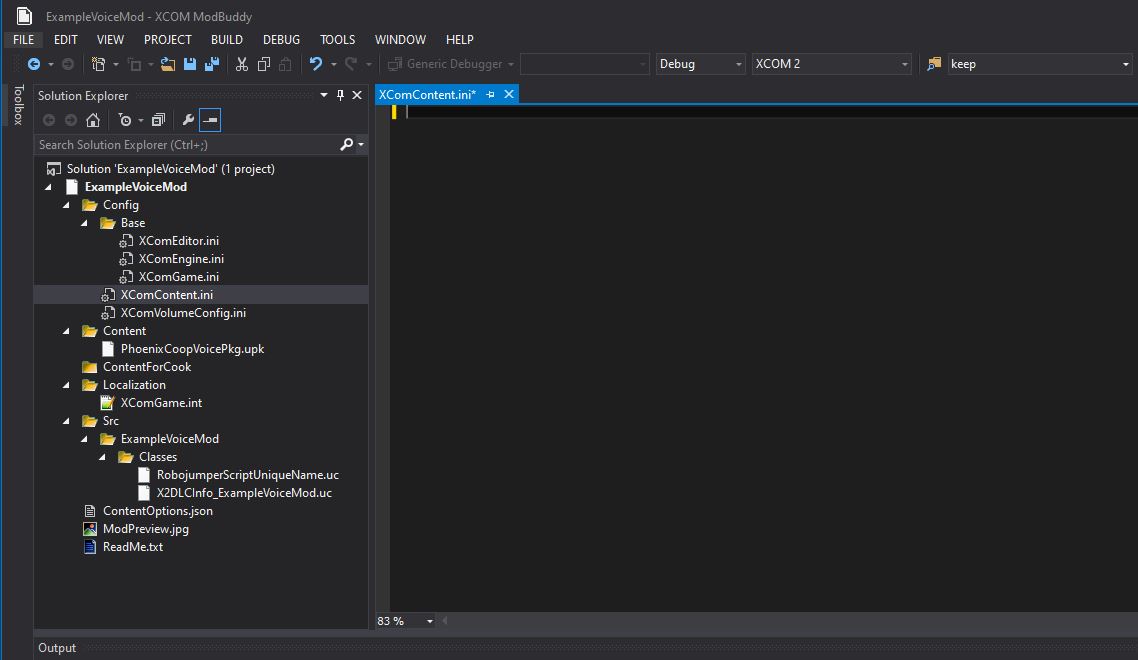Open the Toolbox side panel
This screenshot has width=1138, height=660.
pyautogui.click(x=18, y=105)
